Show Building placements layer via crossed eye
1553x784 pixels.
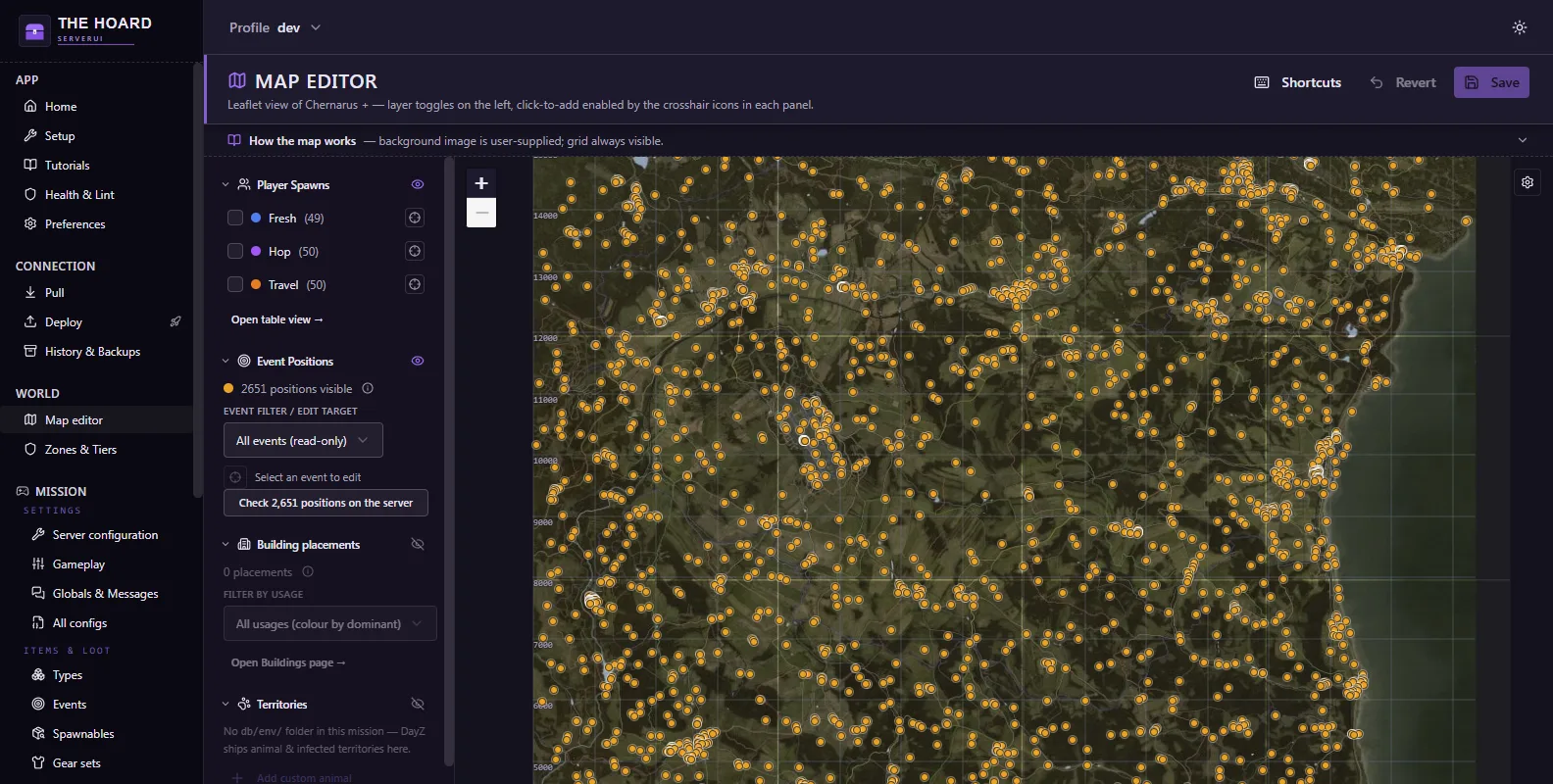tap(418, 544)
